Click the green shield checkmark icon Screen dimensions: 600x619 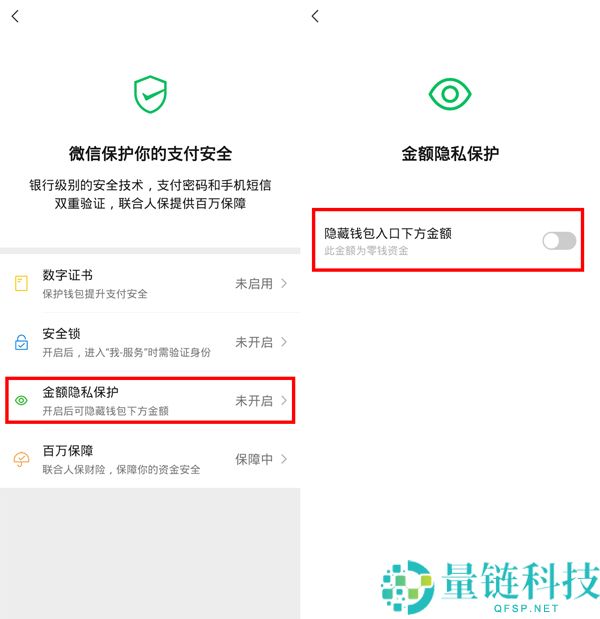click(150, 94)
